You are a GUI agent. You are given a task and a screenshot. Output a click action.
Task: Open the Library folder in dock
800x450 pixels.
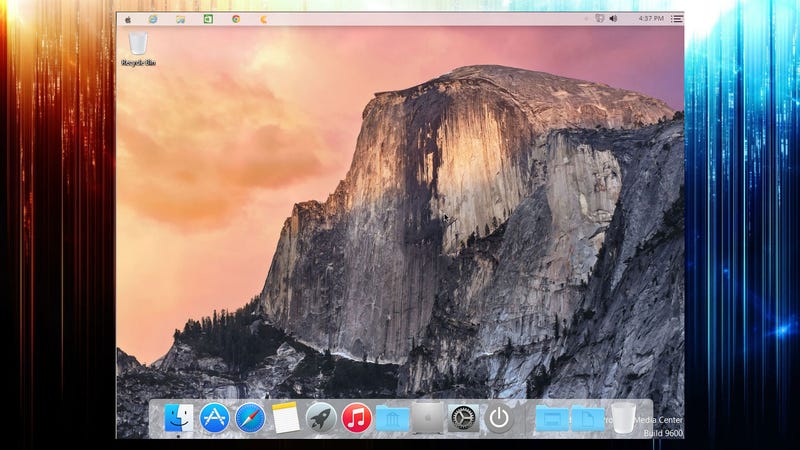392,418
